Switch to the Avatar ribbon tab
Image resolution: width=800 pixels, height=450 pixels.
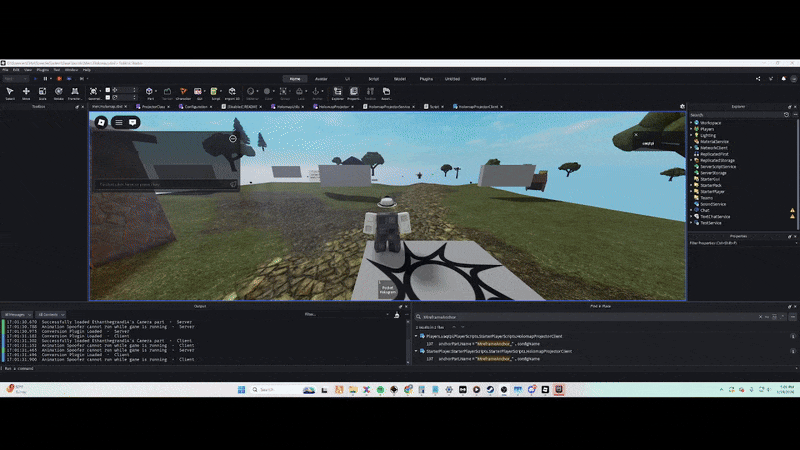click(x=321, y=78)
